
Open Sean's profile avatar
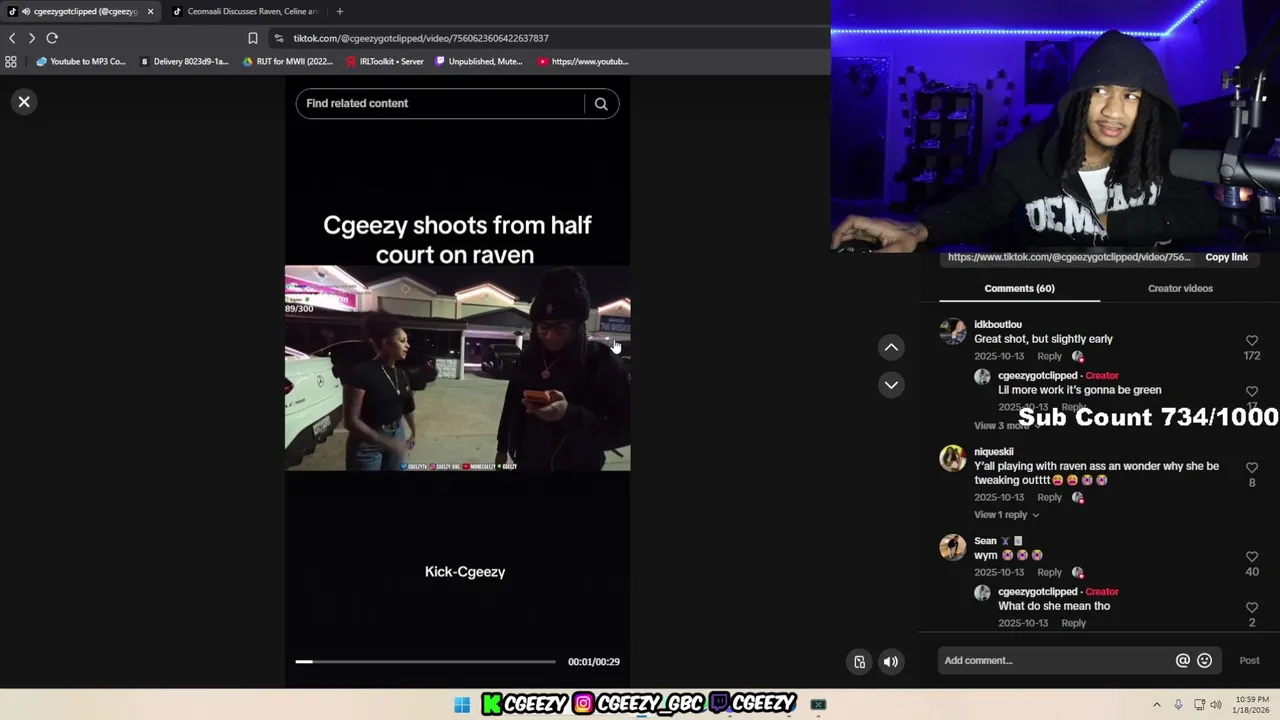click(x=953, y=547)
